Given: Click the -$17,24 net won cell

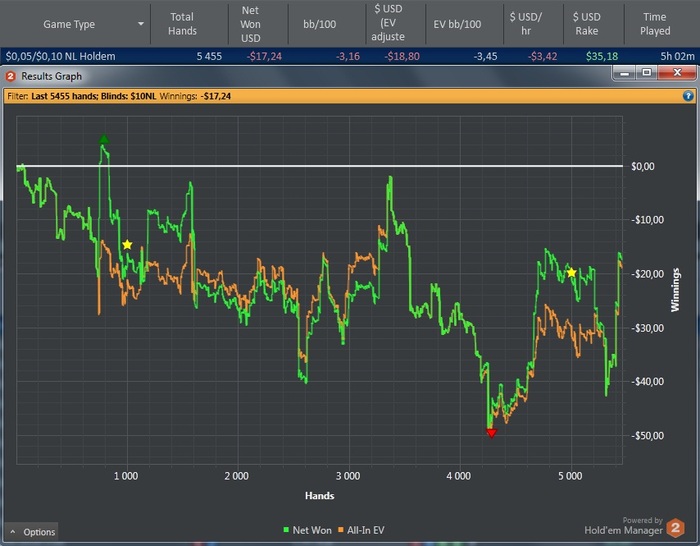Looking at the screenshot, I should [264, 56].
